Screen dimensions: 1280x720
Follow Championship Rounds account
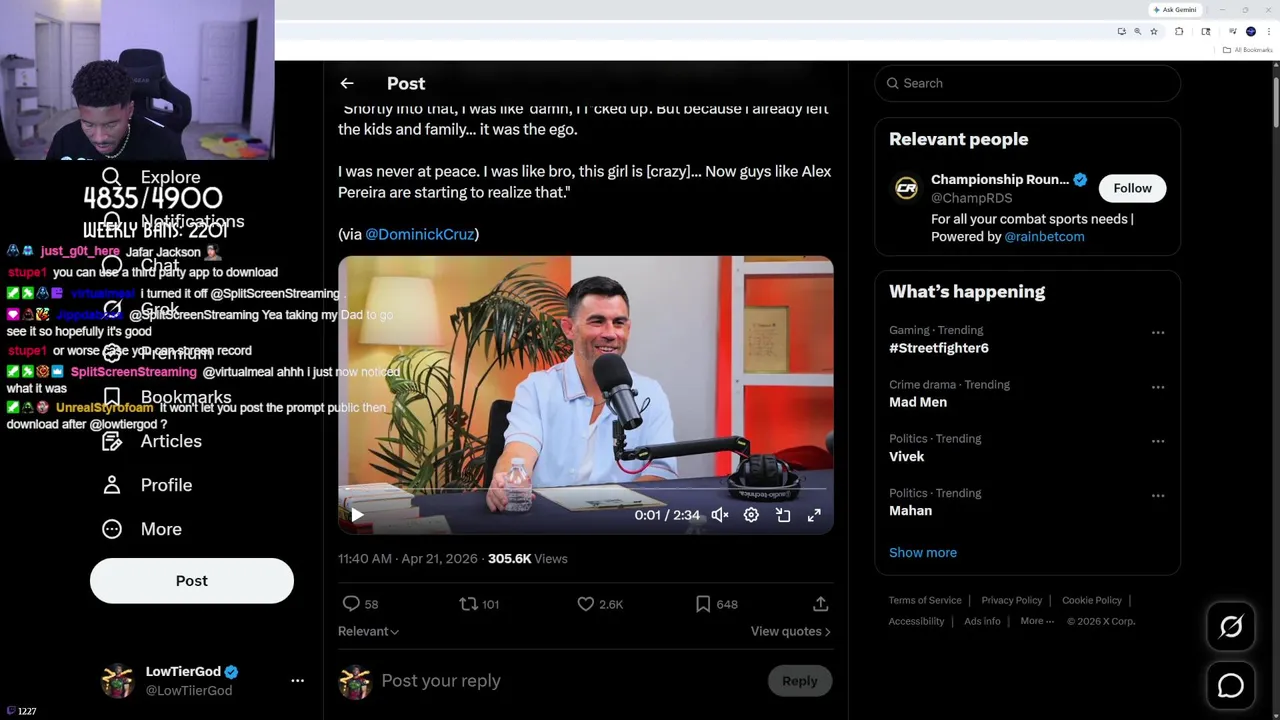(x=1133, y=188)
